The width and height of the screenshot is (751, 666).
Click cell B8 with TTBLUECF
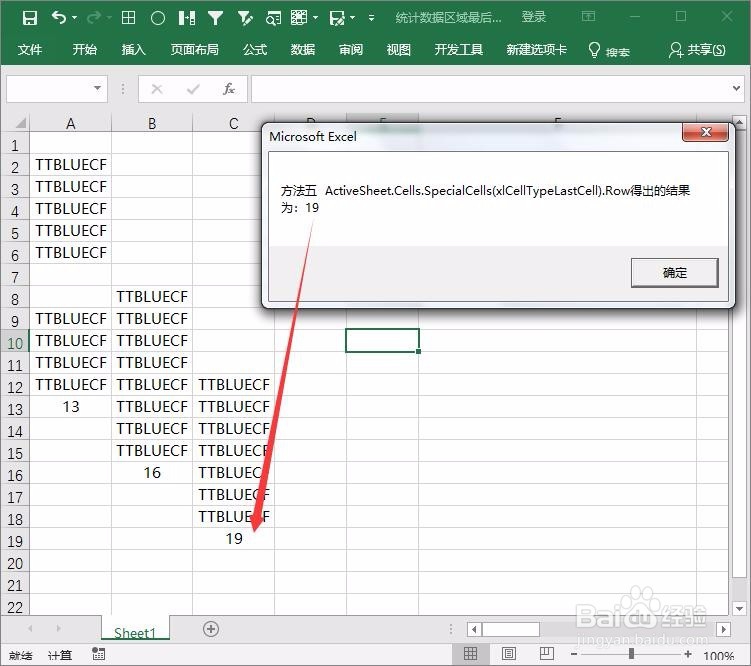click(152, 297)
